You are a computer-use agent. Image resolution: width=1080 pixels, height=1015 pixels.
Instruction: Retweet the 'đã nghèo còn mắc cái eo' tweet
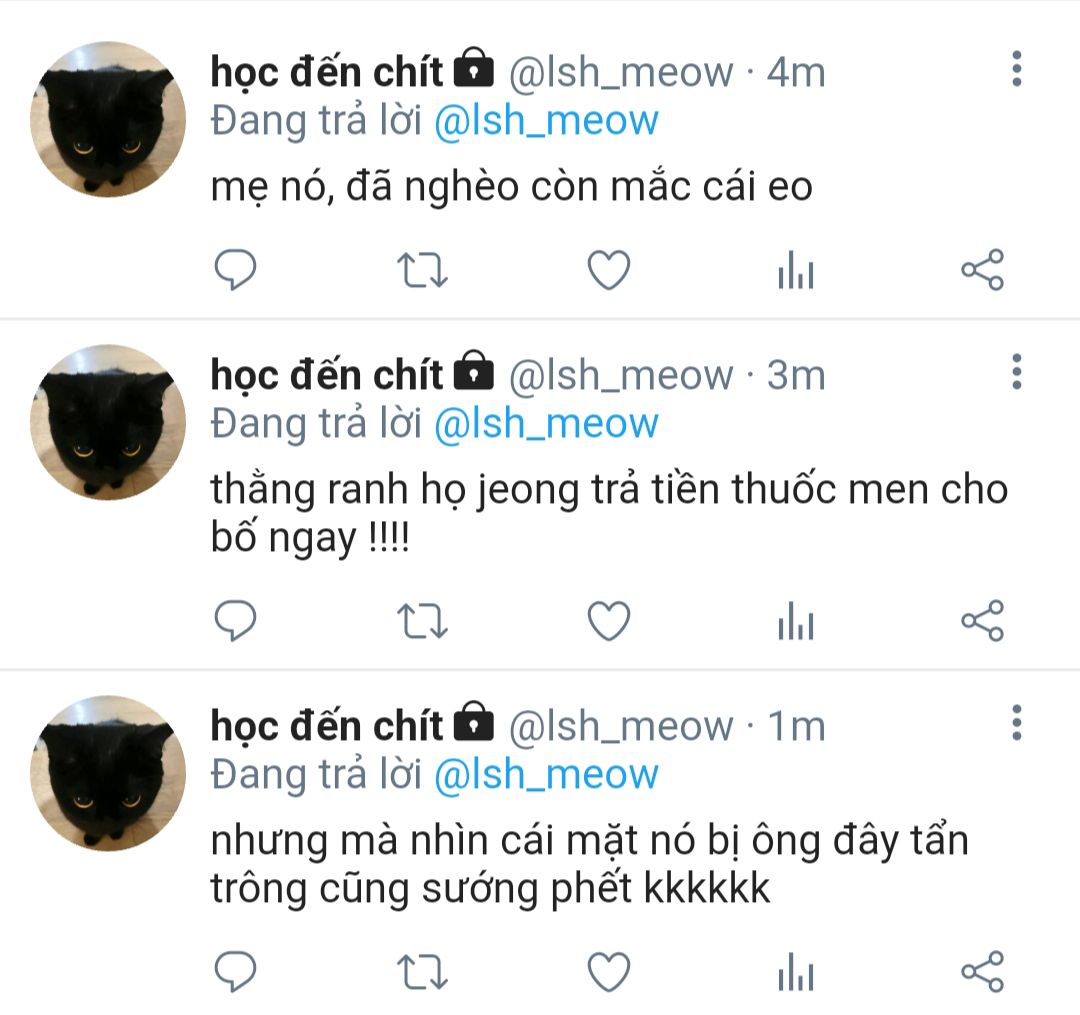click(x=422, y=270)
